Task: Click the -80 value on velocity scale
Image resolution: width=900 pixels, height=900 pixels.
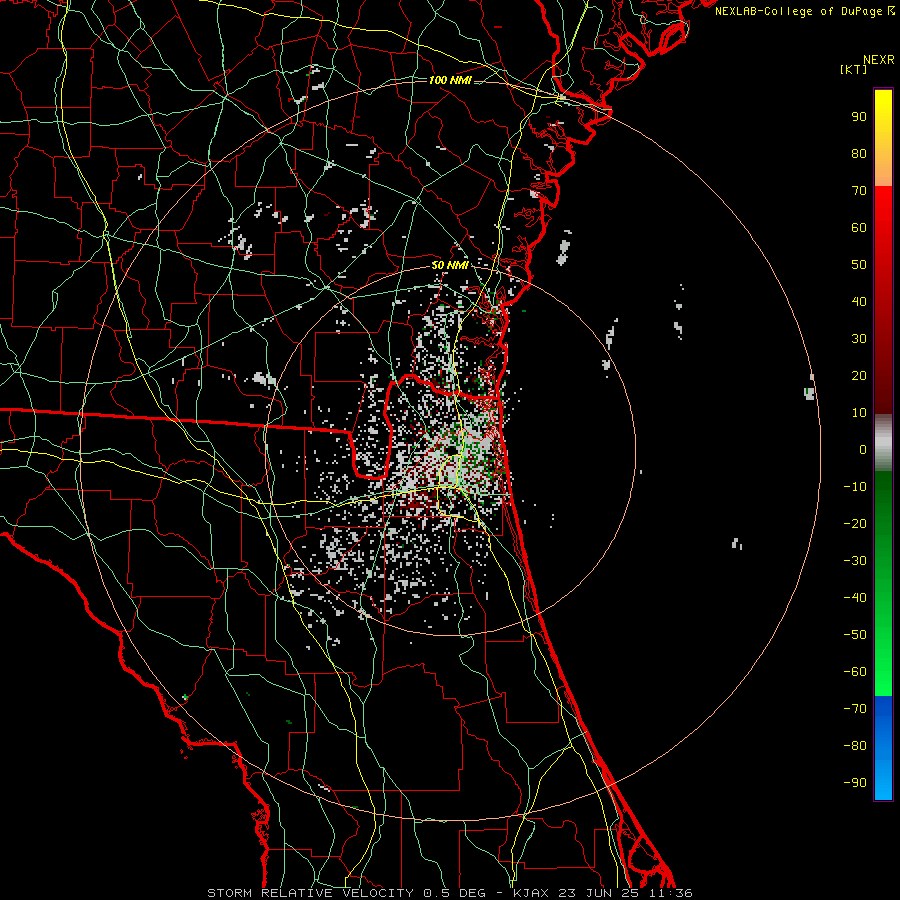Action: [855, 746]
